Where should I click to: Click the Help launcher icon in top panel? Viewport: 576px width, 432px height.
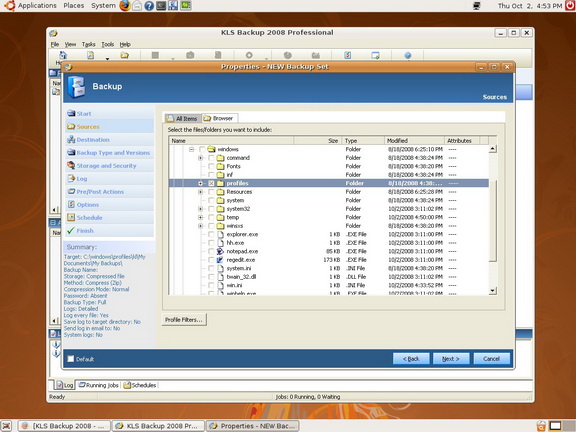[x=149, y=6]
